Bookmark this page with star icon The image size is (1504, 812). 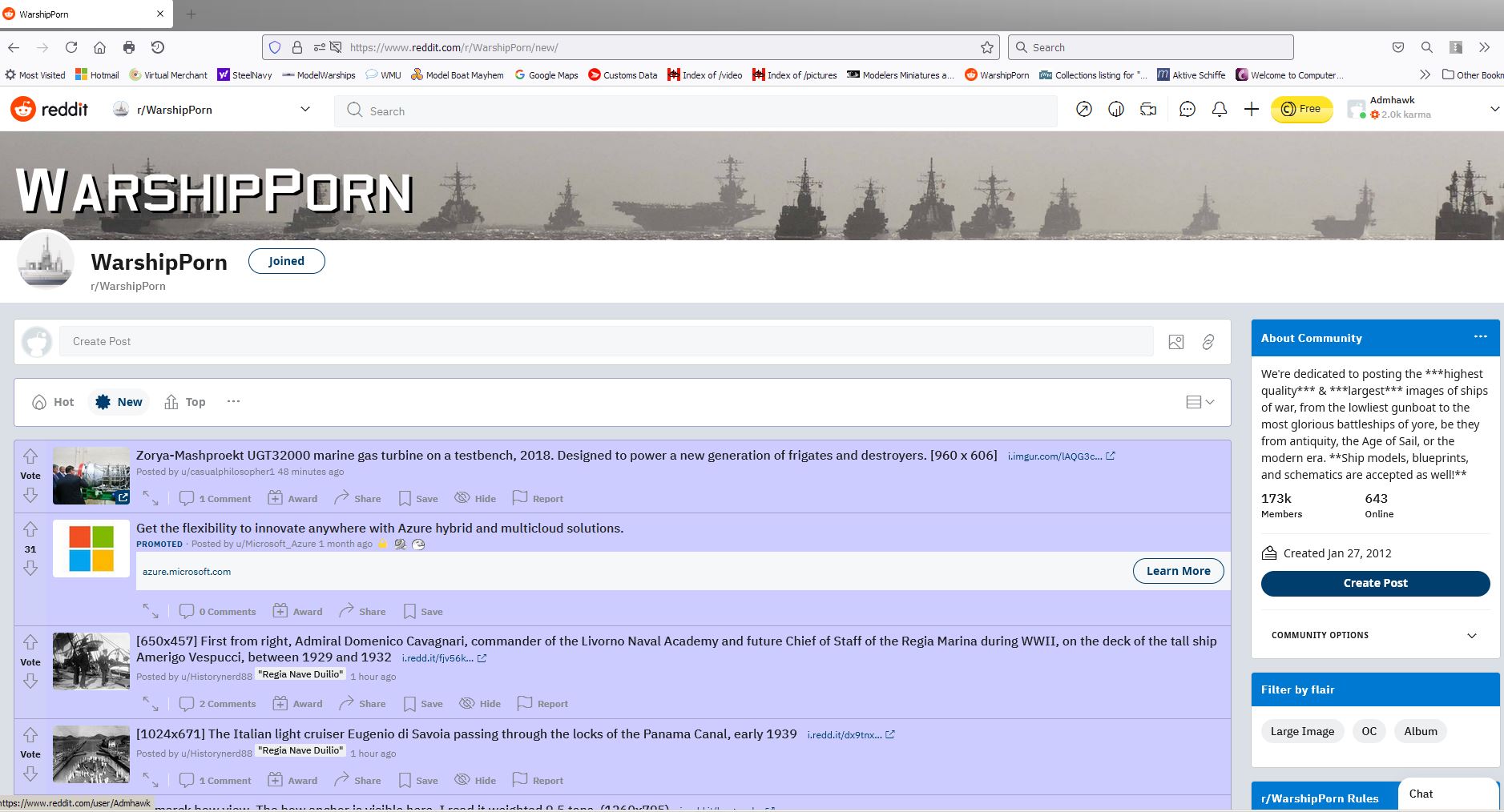(x=987, y=47)
